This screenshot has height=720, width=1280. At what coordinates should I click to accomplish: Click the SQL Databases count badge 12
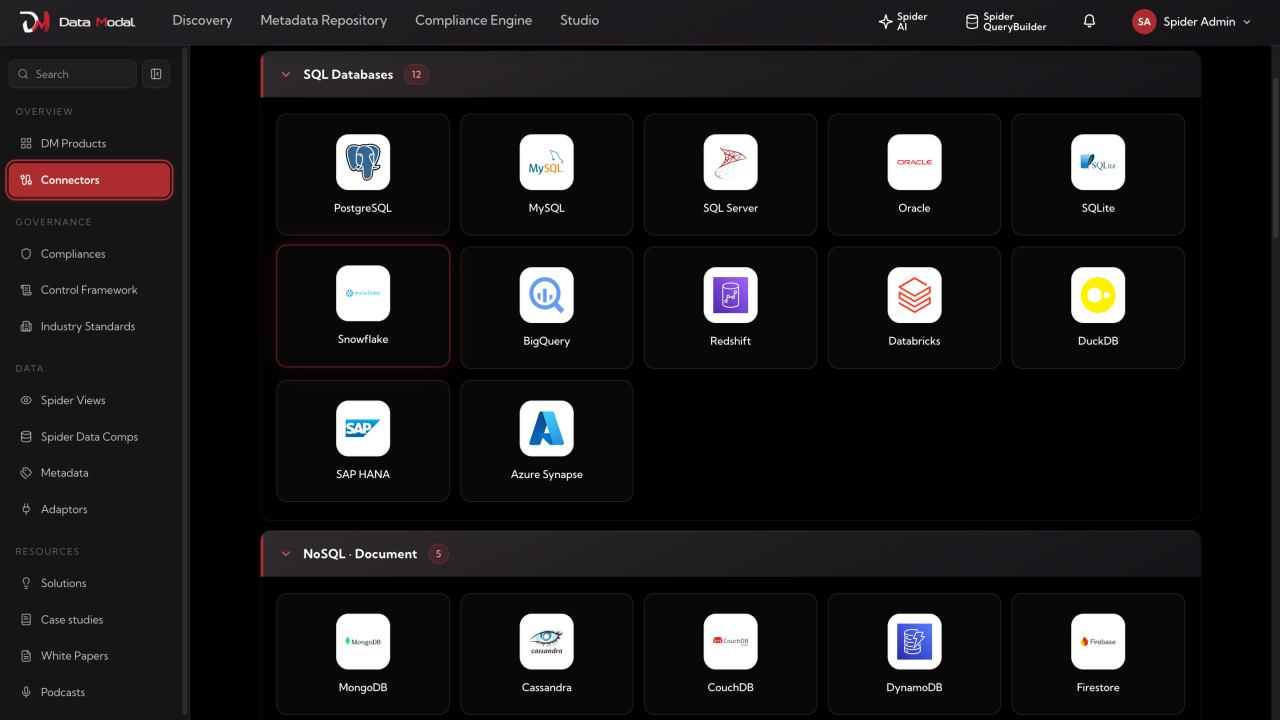[416, 74]
